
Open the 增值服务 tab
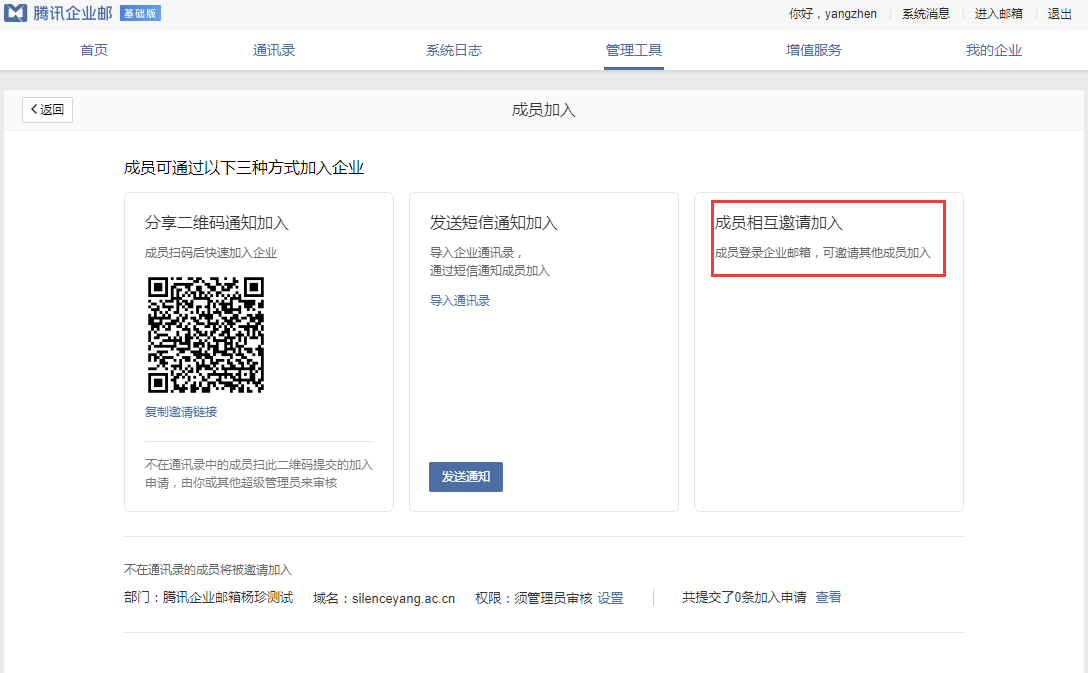(814, 50)
